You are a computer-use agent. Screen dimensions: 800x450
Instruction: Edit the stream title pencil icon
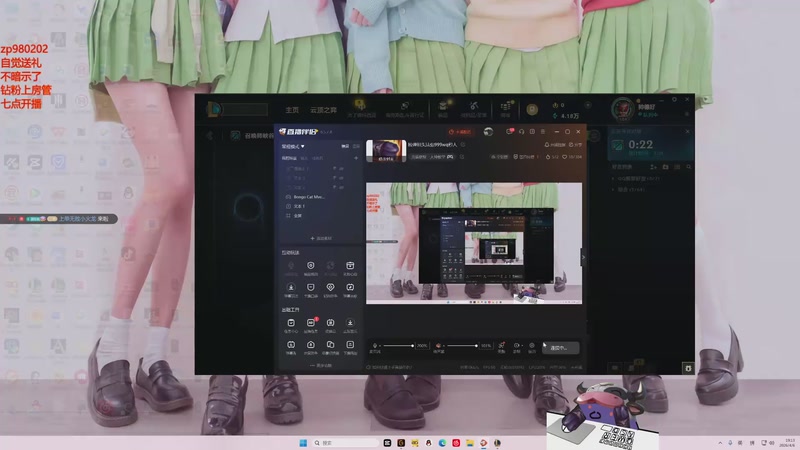tap(463, 145)
